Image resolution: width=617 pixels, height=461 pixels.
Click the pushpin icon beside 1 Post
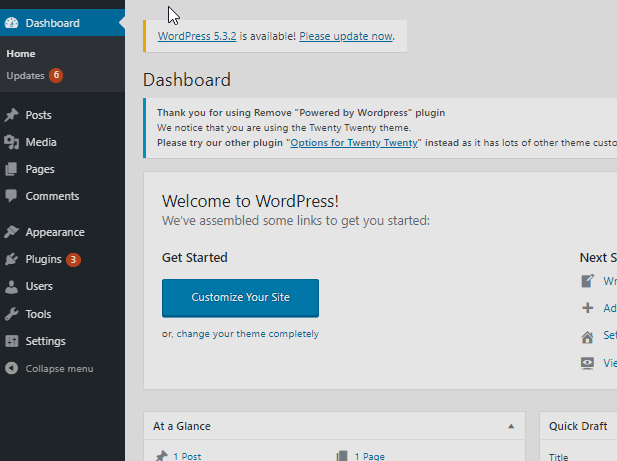coord(162,456)
